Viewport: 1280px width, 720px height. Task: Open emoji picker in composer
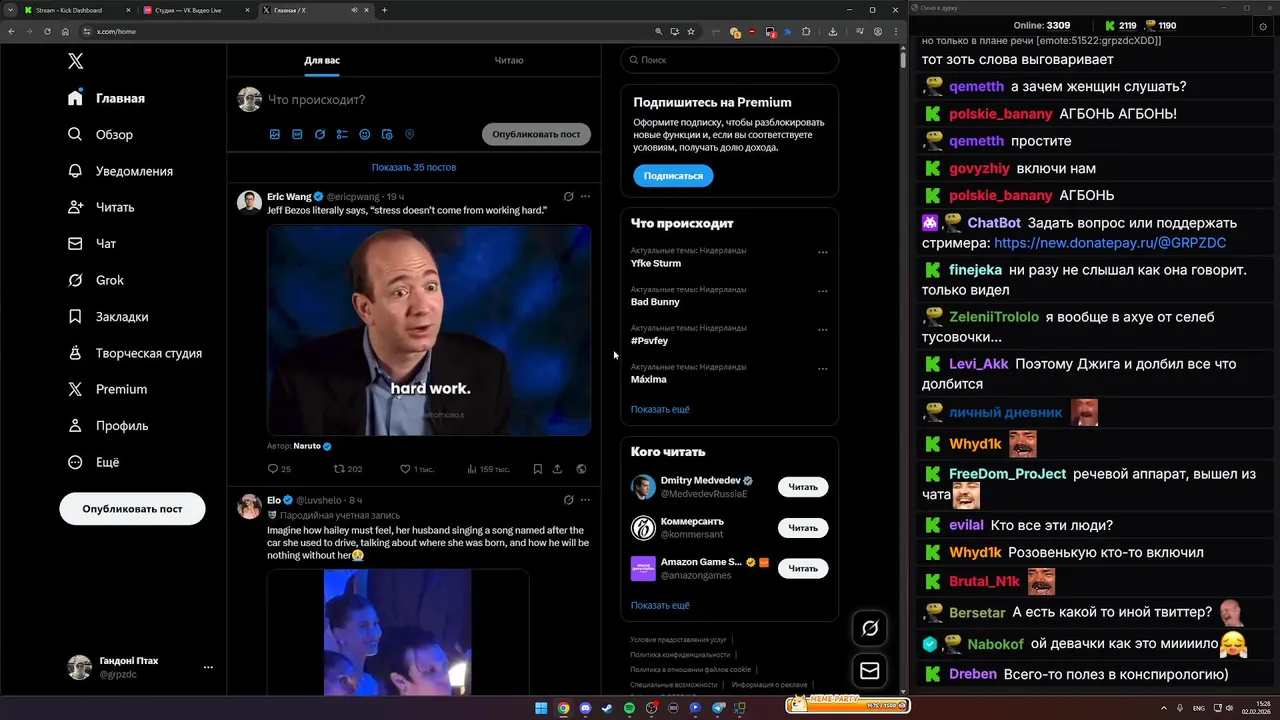click(x=365, y=134)
